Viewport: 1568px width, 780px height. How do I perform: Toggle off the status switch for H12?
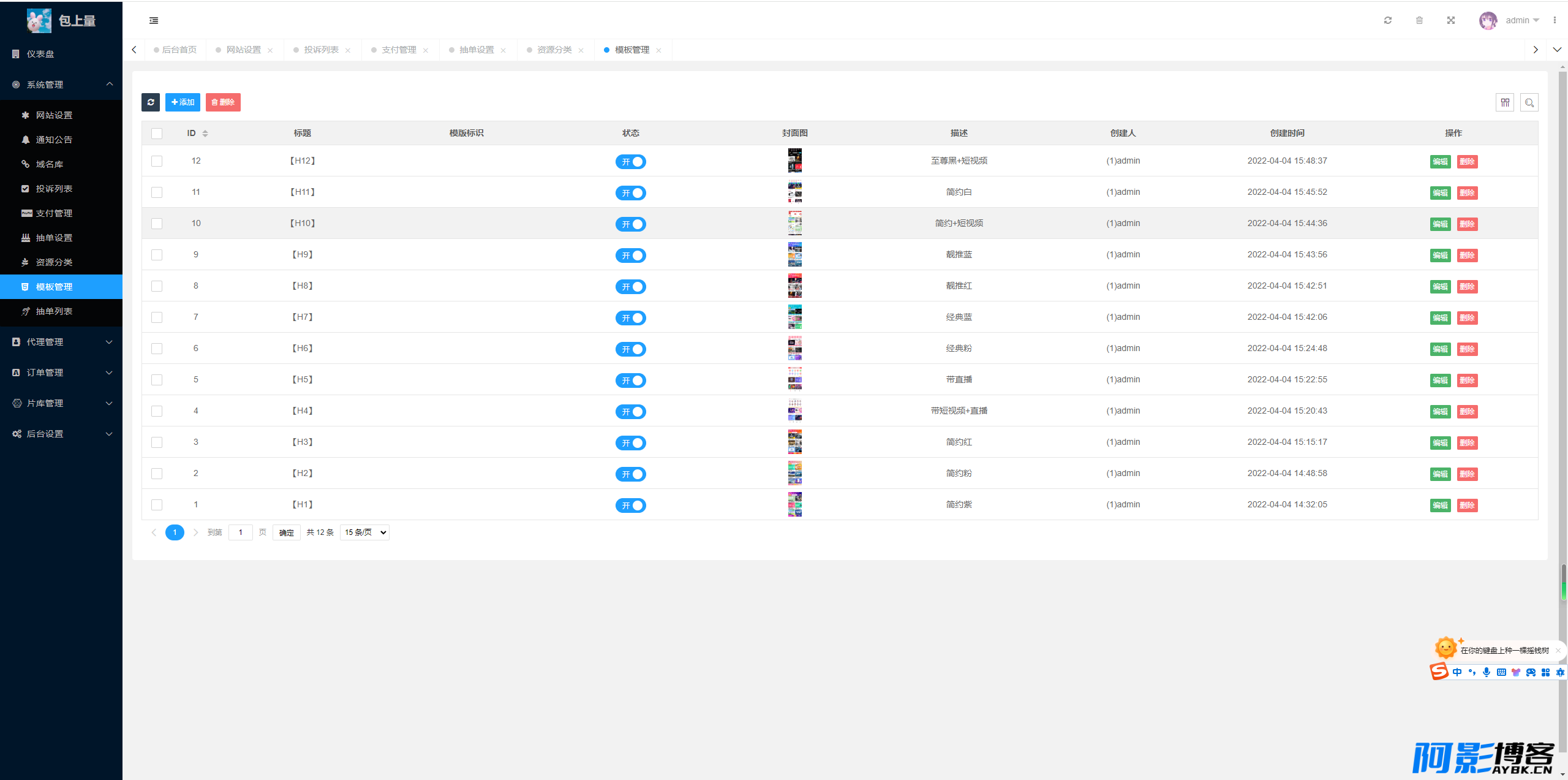point(630,162)
